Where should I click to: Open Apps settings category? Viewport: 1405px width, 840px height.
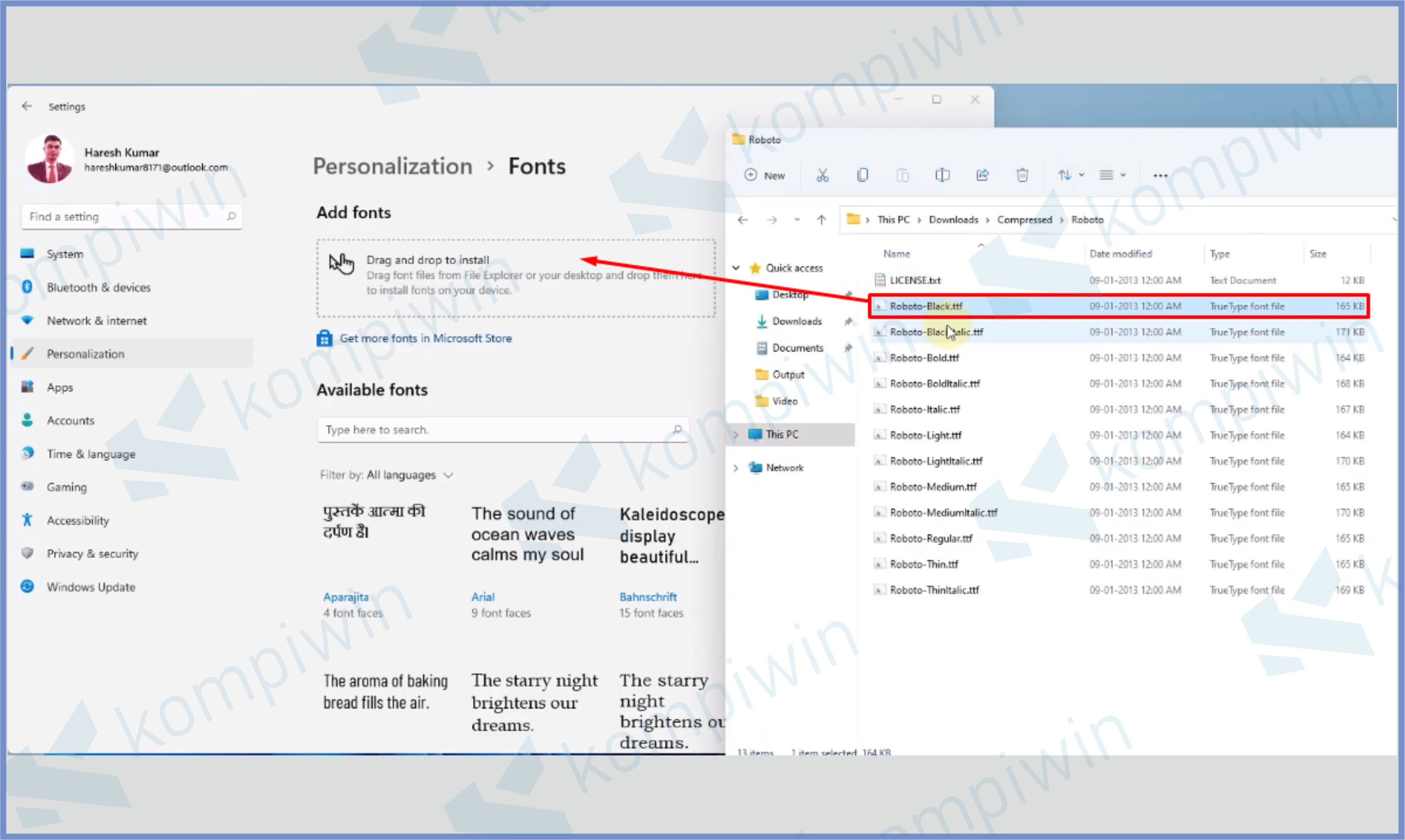click(x=131, y=387)
